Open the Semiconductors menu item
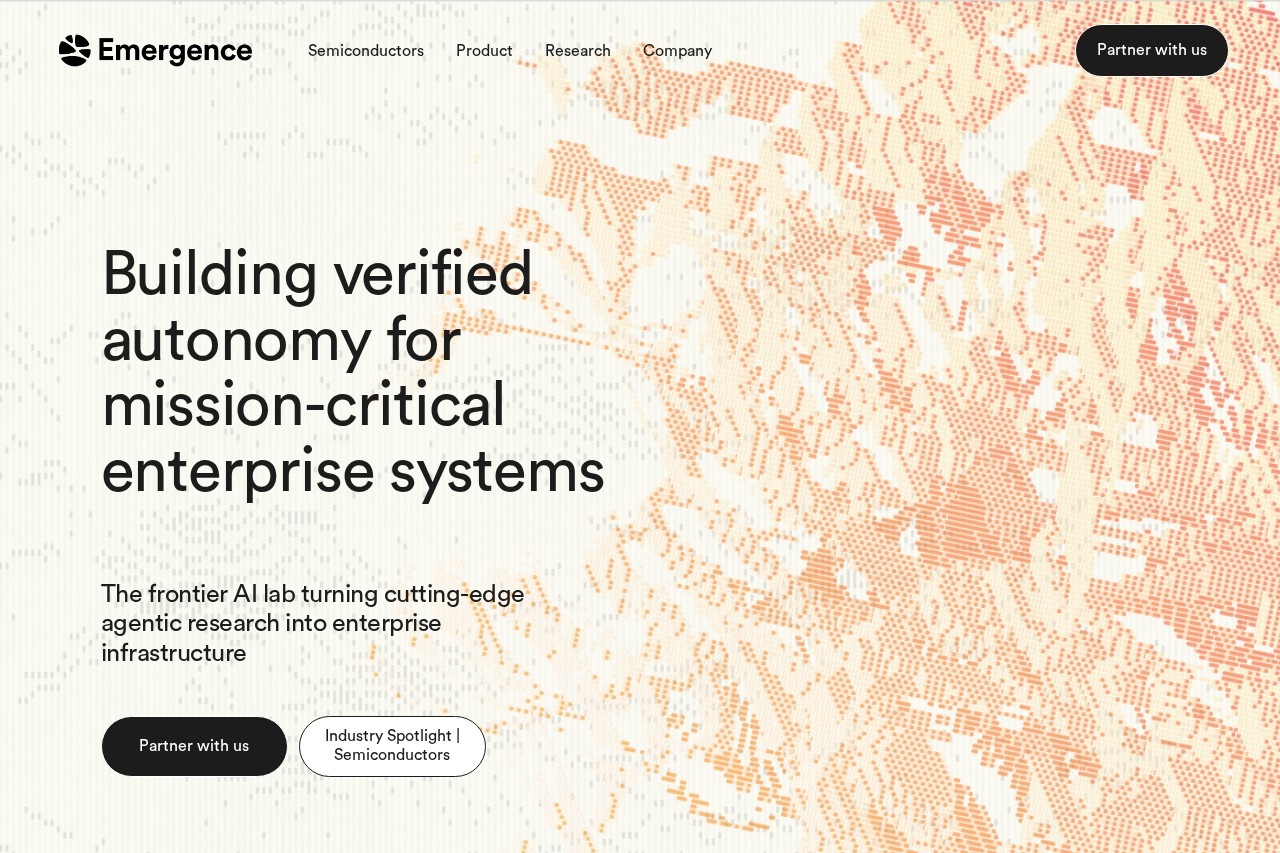Image resolution: width=1280 pixels, height=853 pixels. click(x=366, y=51)
